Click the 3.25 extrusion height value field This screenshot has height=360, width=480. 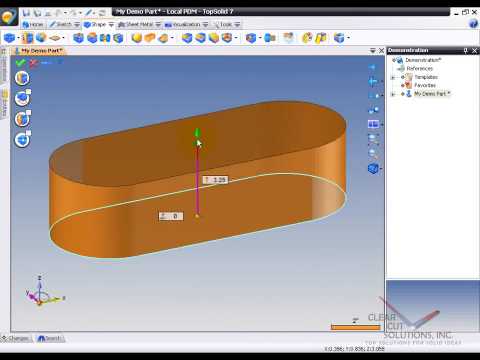(x=215, y=180)
